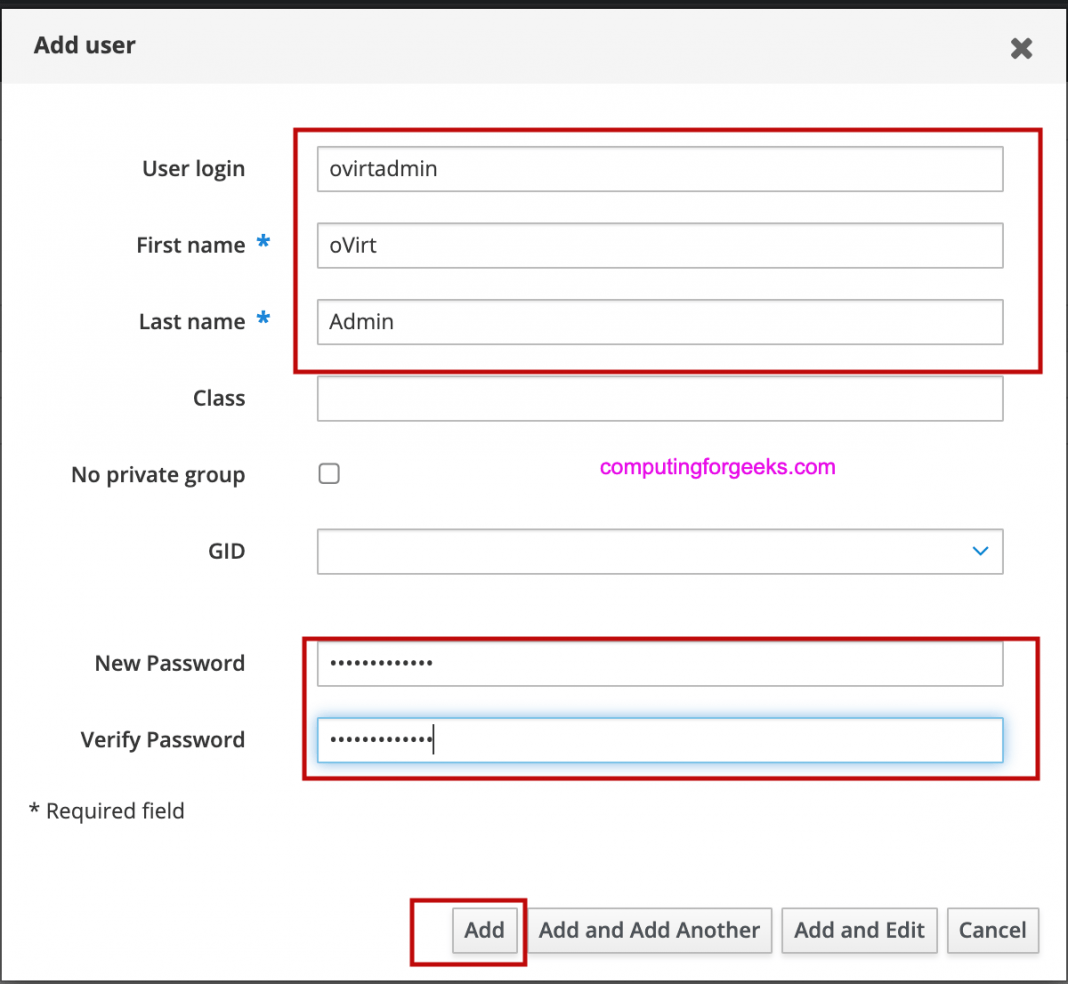The image size is (1068, 984).
Task: Click the First name field containing oVirt
Action: coord(660,245)
